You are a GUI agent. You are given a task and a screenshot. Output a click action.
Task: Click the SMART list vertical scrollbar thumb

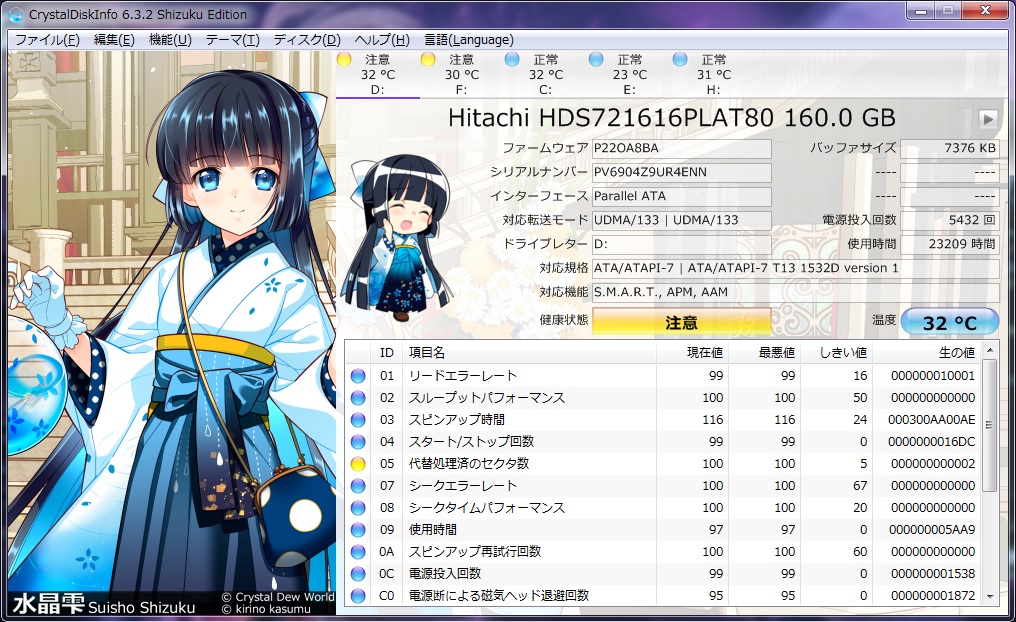[989, 425]
